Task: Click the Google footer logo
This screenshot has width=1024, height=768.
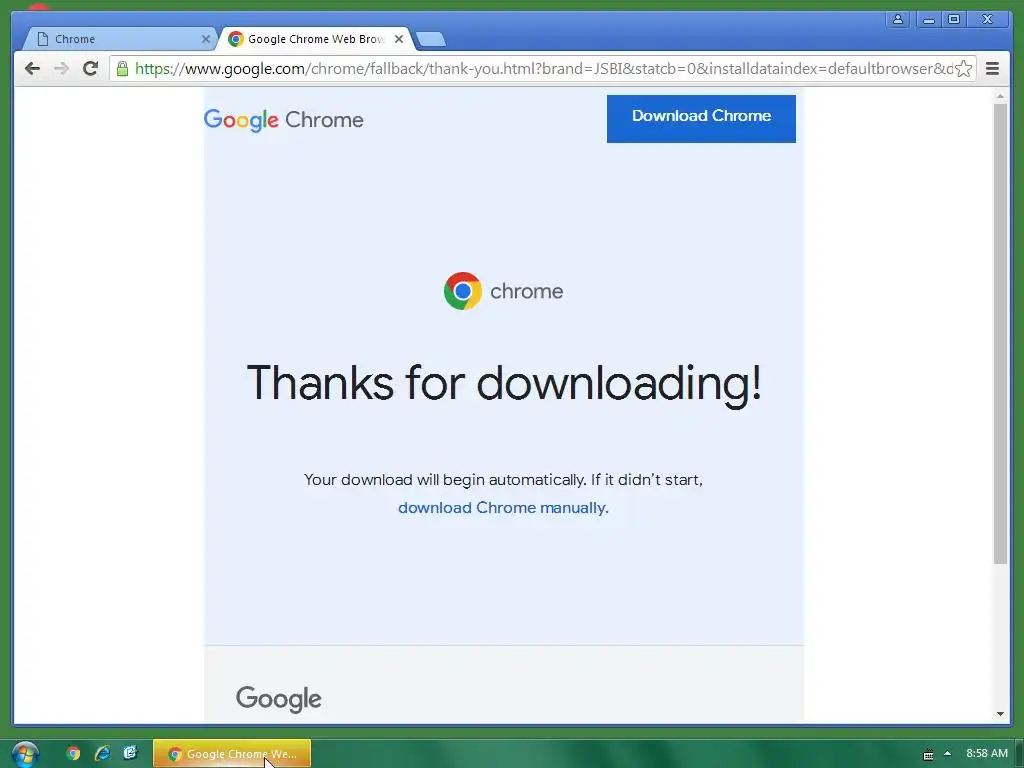Action: (279, 699)
